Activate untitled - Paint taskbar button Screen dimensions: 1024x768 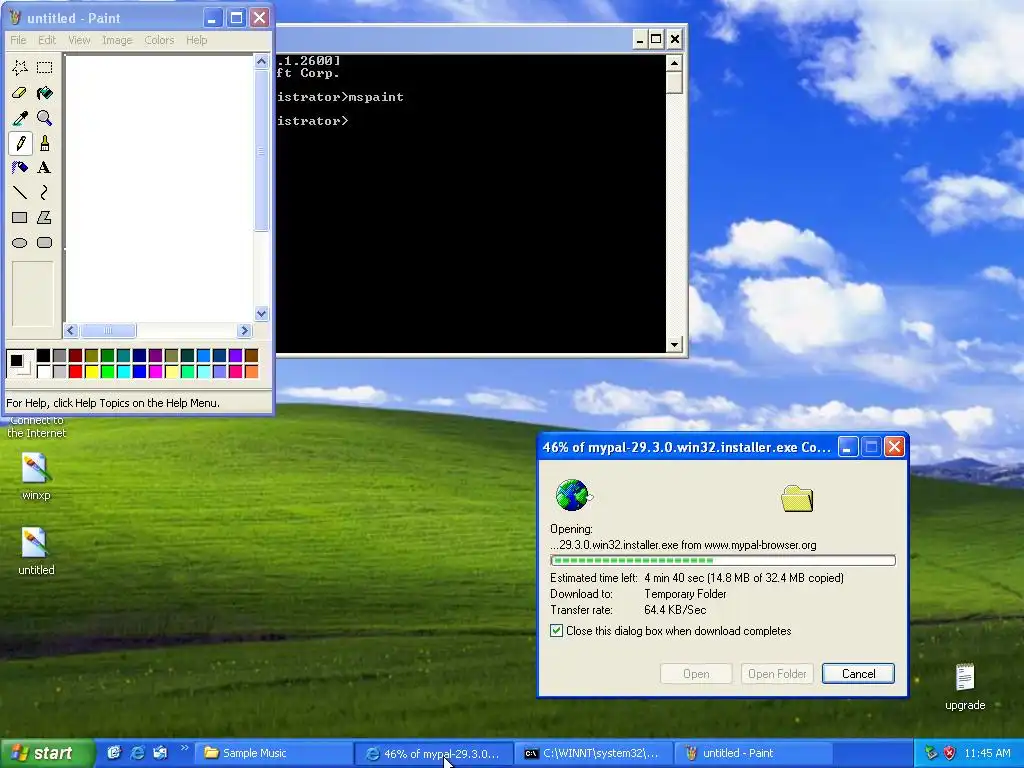point(755,753)
